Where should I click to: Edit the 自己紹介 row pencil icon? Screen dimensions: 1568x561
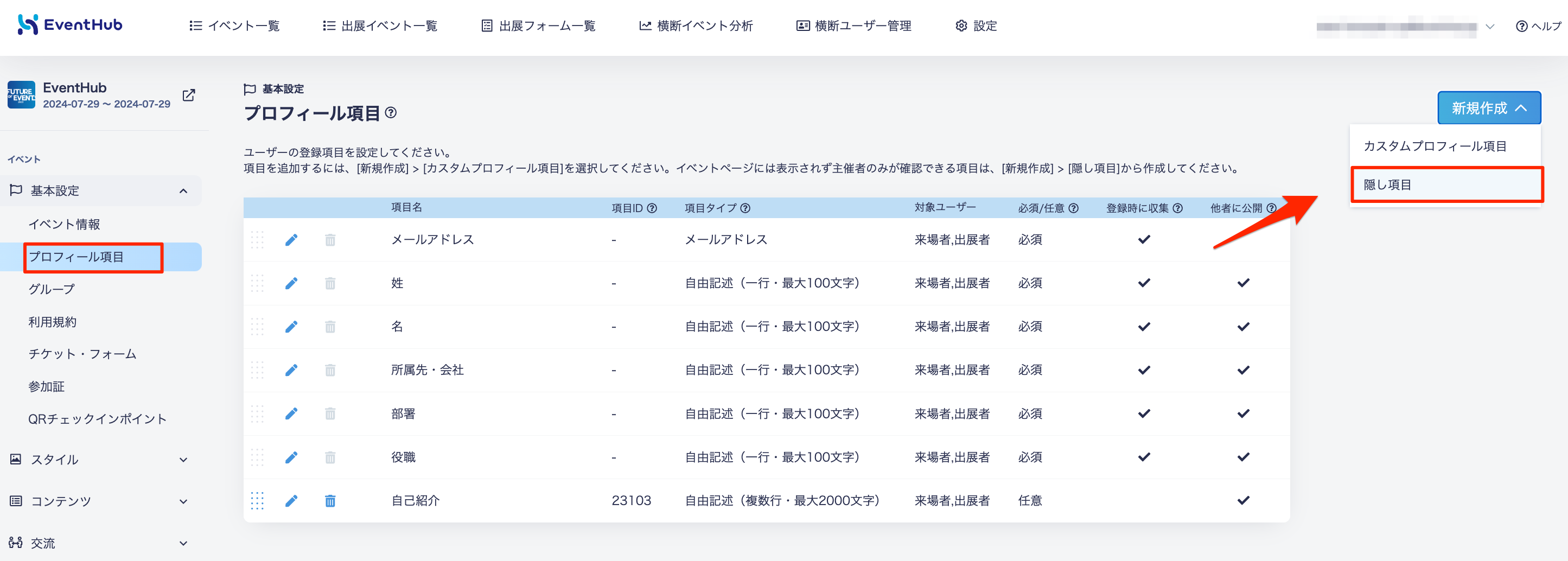(291, 501)
